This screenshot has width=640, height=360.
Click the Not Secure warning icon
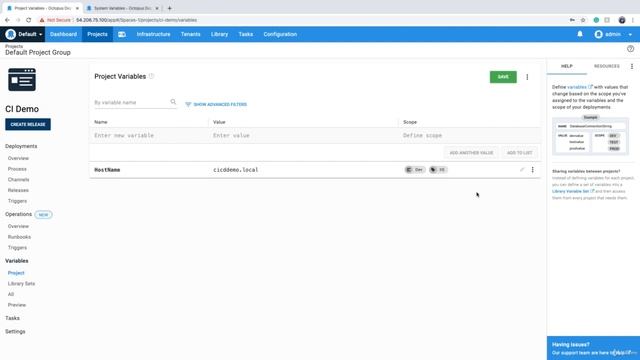tap(42, 20)
